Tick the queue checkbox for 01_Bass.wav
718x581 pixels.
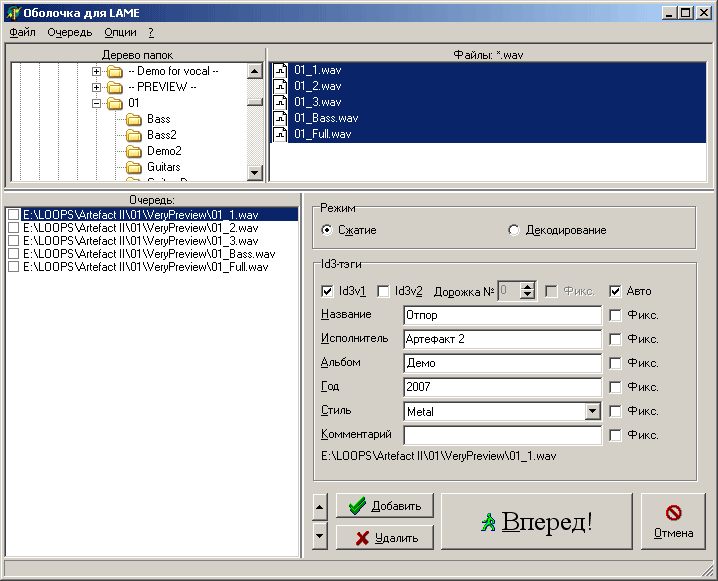click(x=14, y=254)
